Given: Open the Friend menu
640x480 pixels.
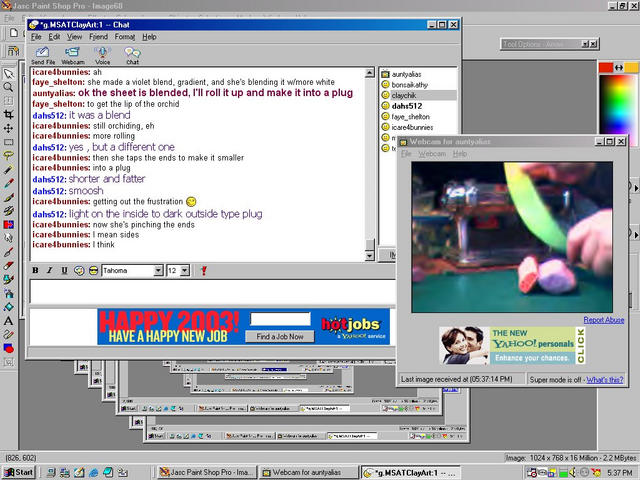Looking at the screenshot, I should [x=98, y=37].
